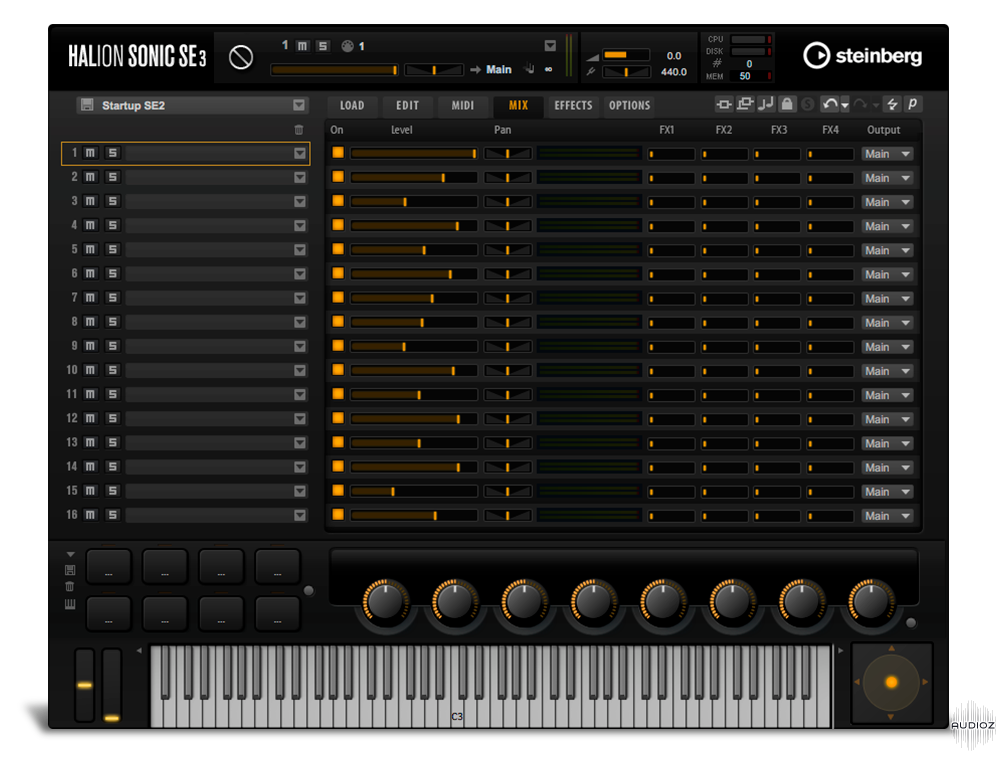The height and width of the screenshot is (760, 1005).
Task: Click the Main output label in the top slot bar
Action: click(499, 70)
